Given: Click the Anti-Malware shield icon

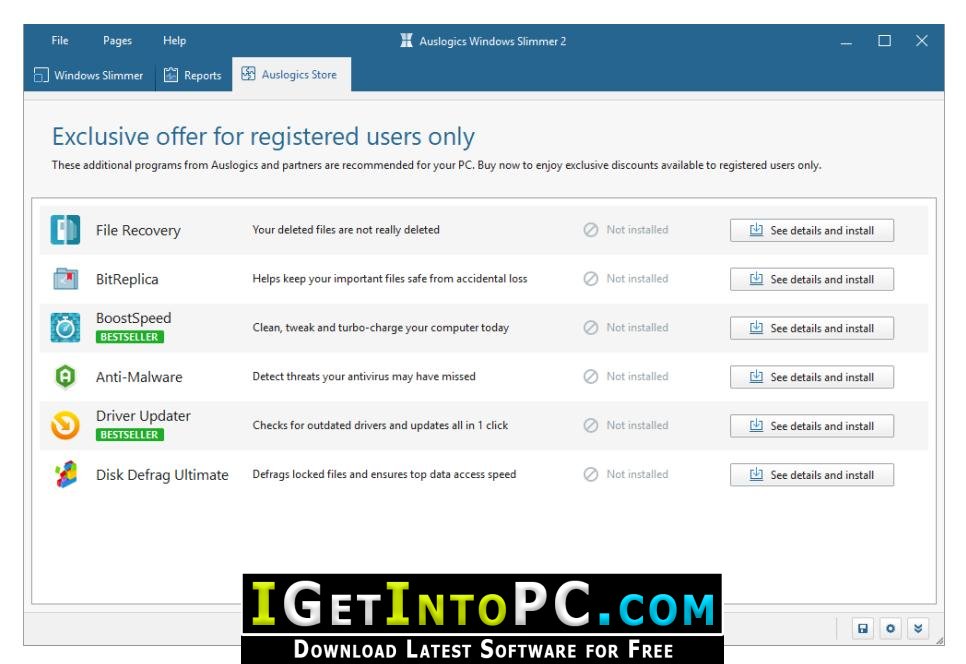Looking at the screenshot, I should (65, 376).
